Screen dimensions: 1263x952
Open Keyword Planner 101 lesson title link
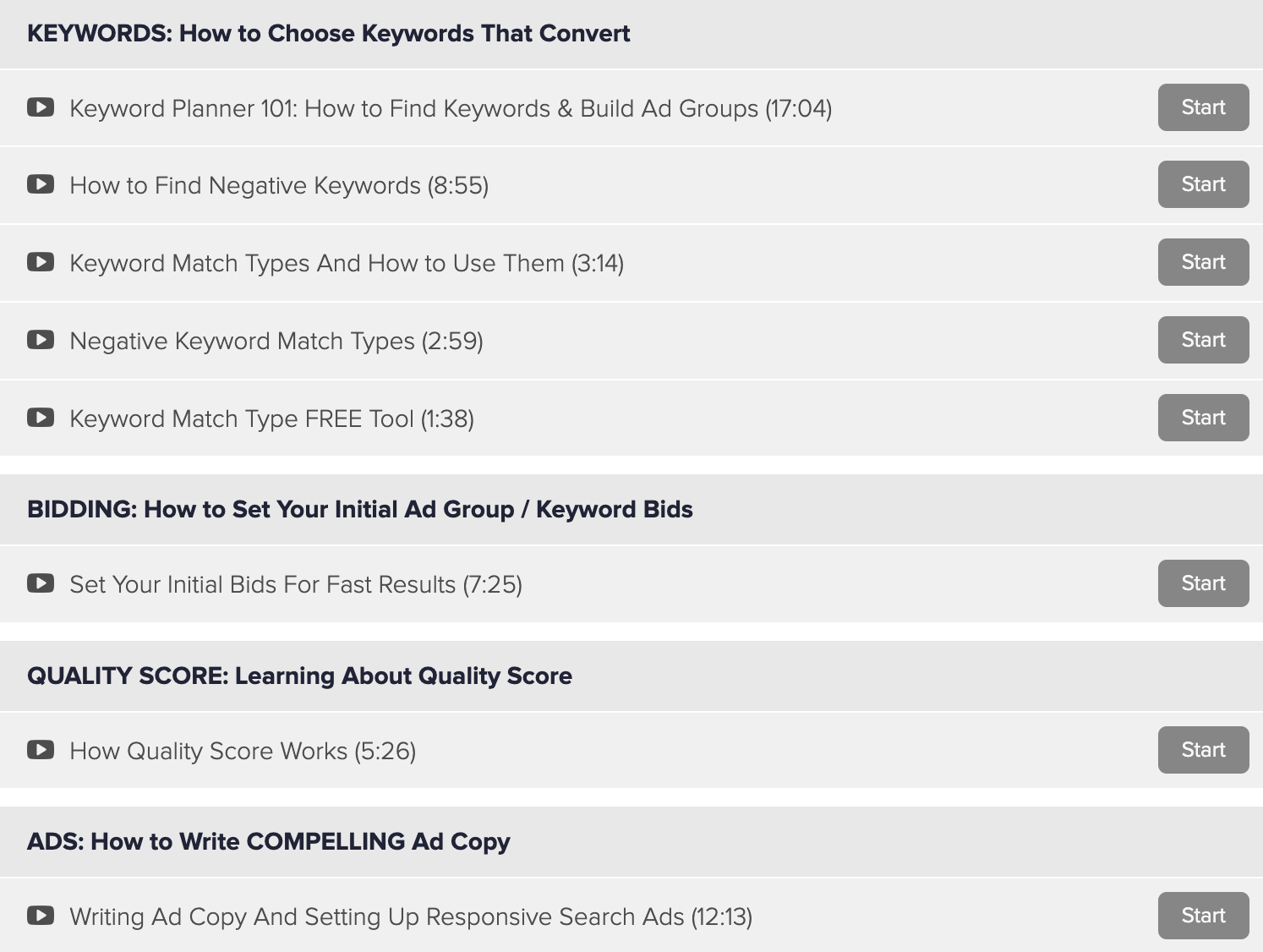point(451,108)
